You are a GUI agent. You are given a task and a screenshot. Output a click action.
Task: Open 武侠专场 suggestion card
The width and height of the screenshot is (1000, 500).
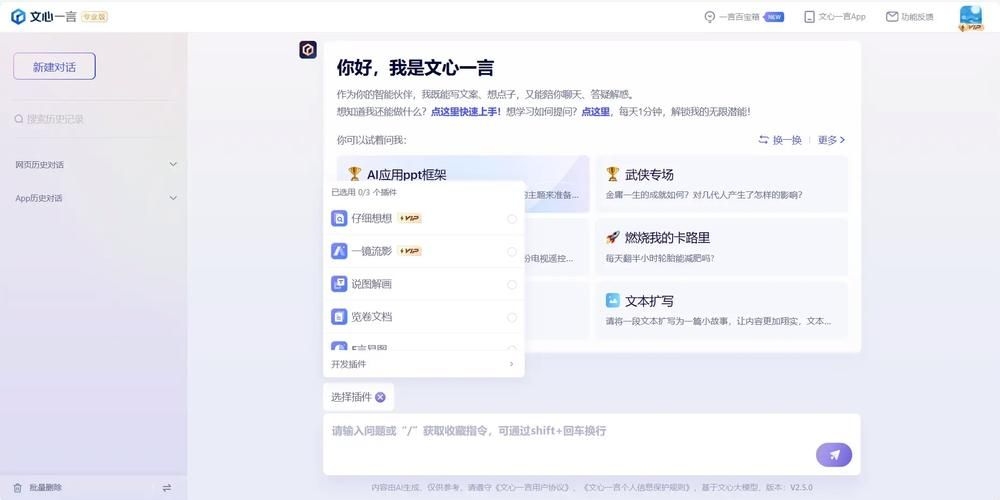pos(721,184)
